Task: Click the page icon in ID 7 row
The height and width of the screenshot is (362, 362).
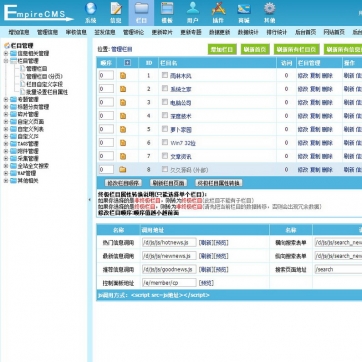Action: click(x=123, y=156)
